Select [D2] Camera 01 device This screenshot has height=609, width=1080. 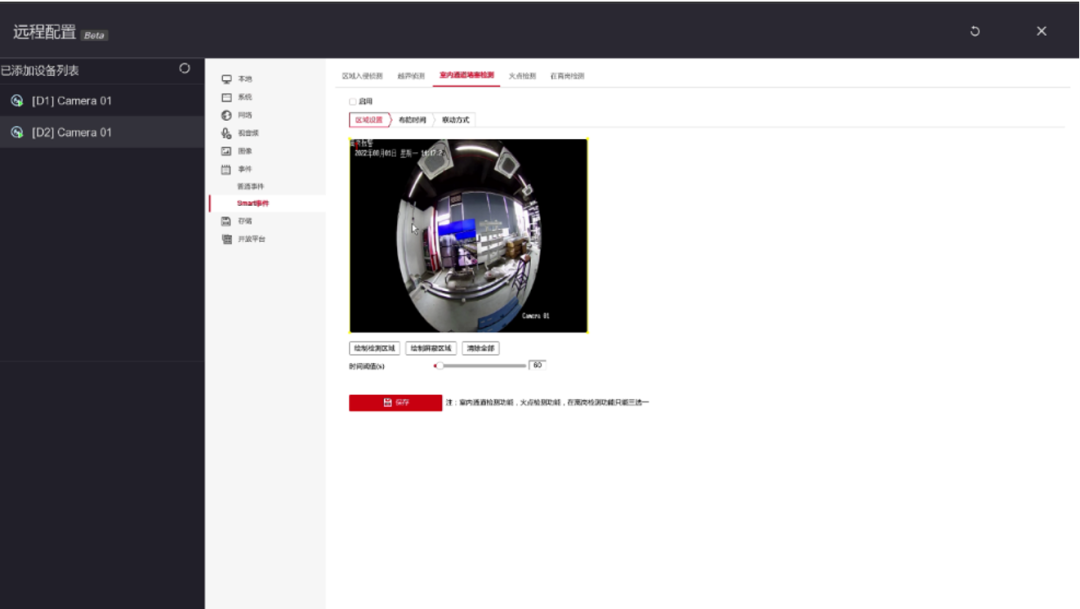[71, 132]
